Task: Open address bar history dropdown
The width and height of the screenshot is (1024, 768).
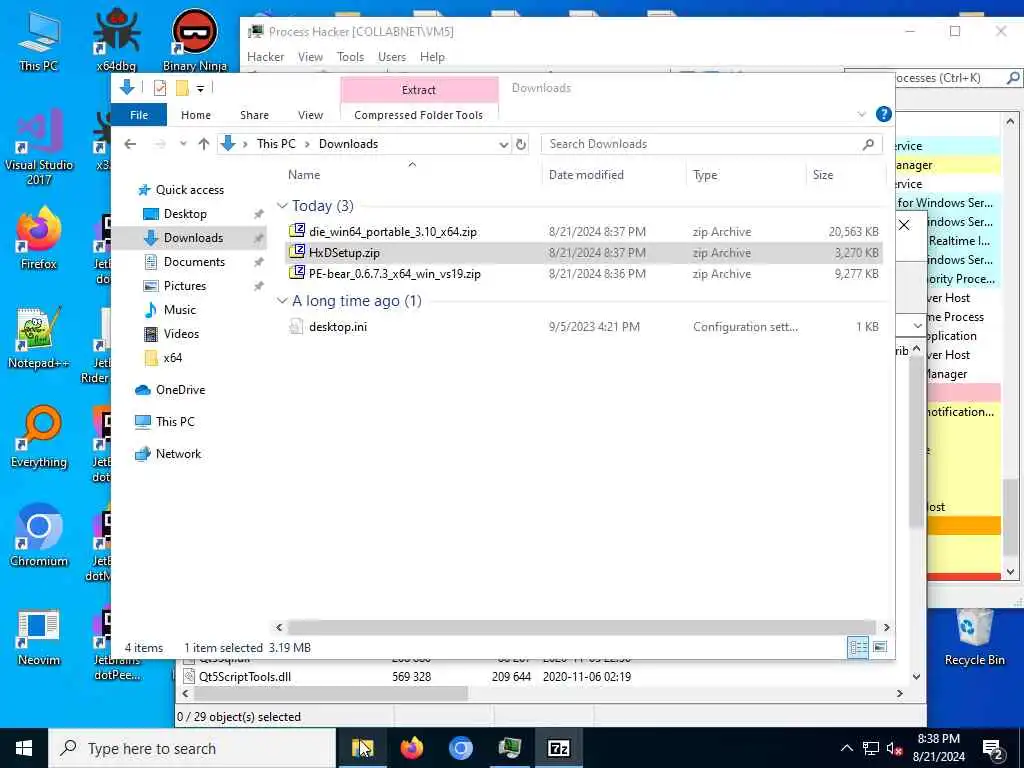Action: click(504, 144)
